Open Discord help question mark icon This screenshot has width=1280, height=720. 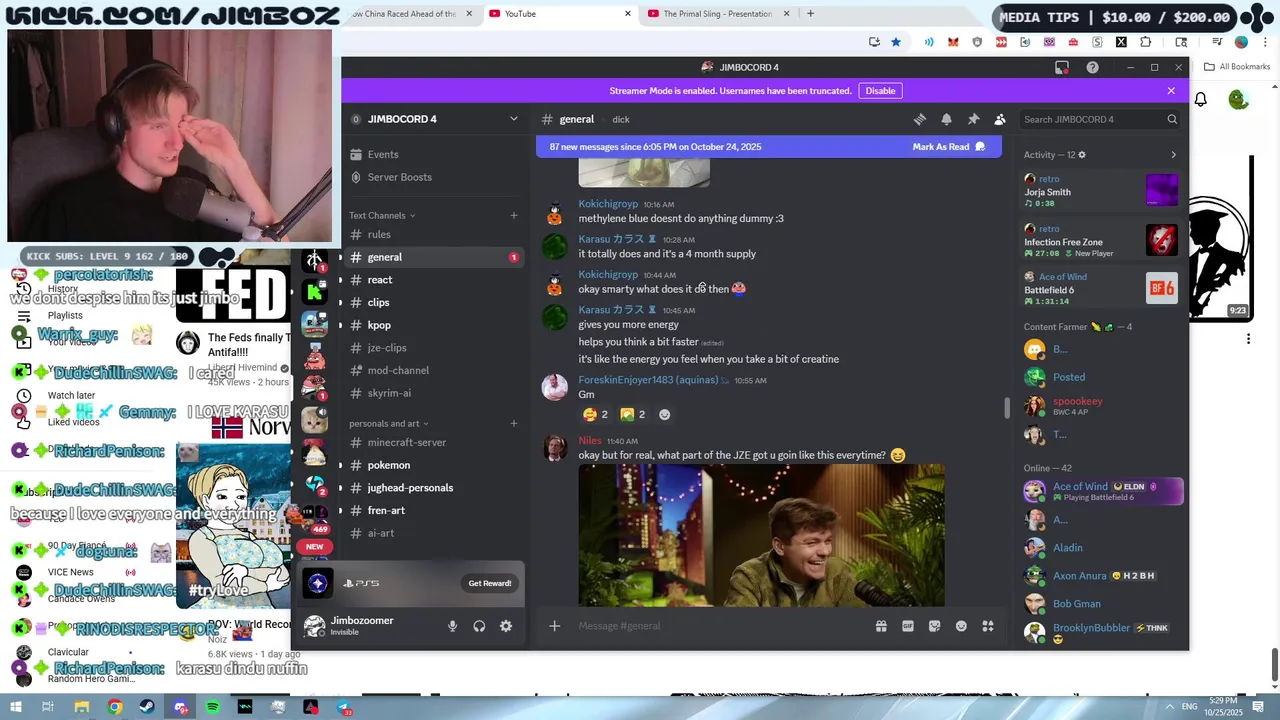(1092, 67)
